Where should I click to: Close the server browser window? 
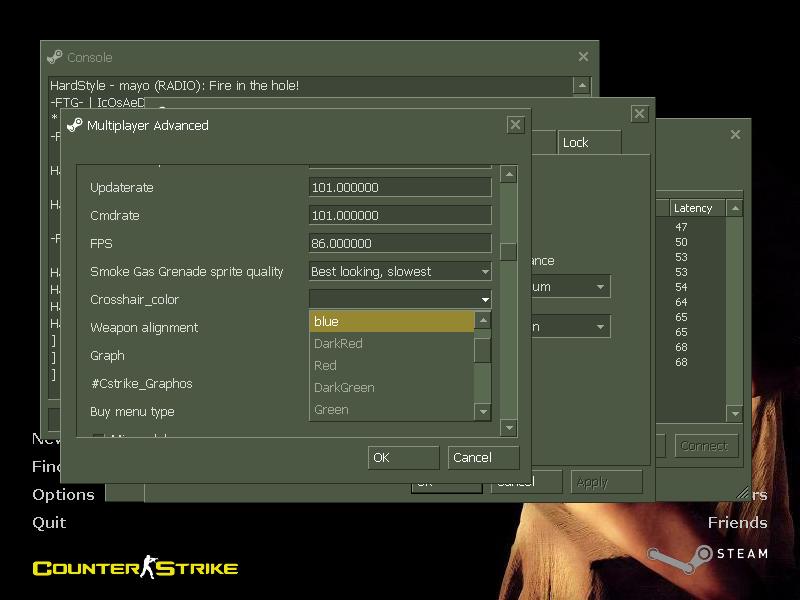735,134
